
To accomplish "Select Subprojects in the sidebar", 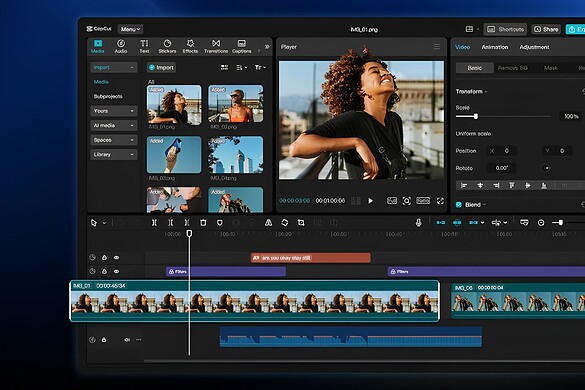I will [108, 96].
